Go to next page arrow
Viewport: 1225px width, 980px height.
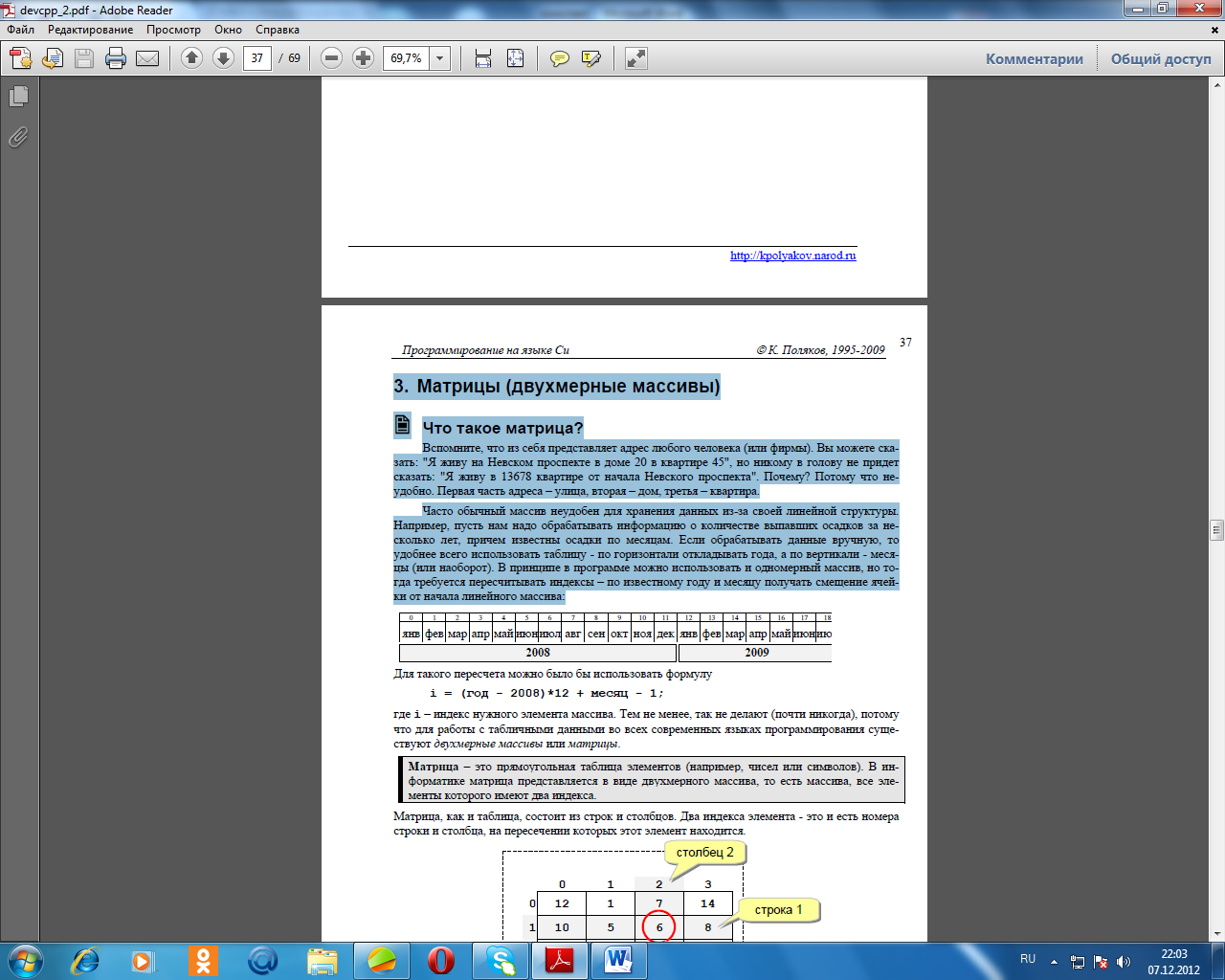223,58
